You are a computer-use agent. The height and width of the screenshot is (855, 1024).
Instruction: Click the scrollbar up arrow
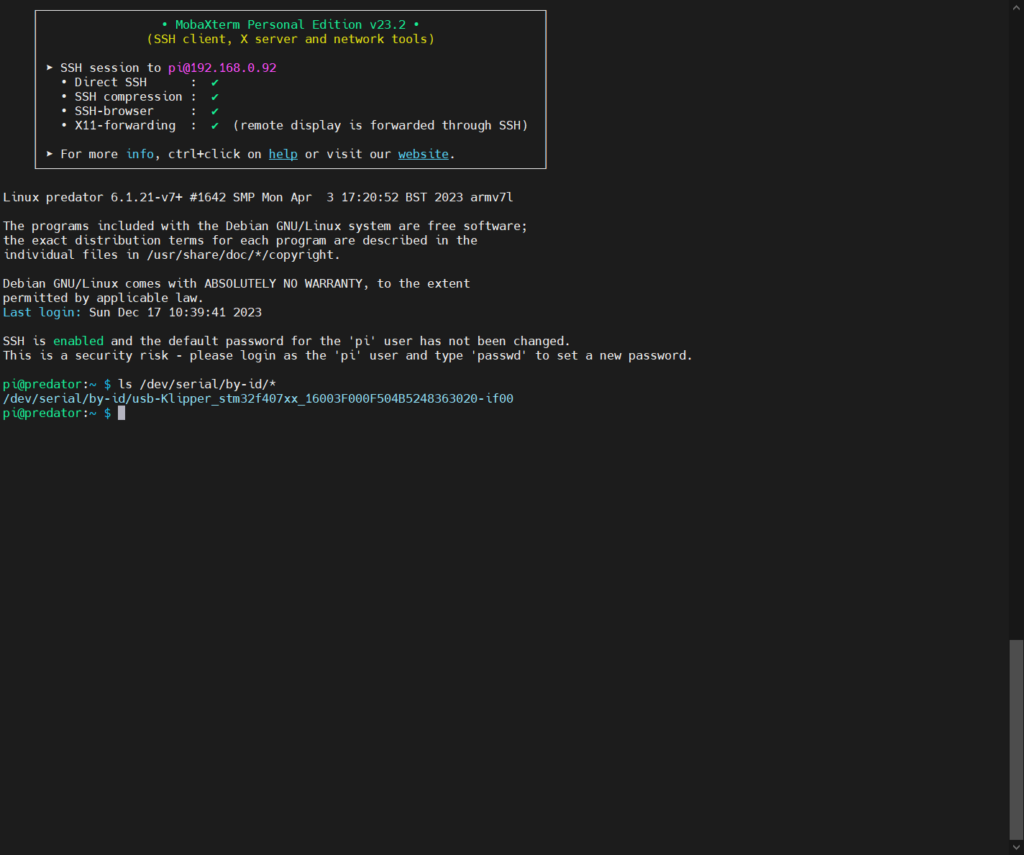[1016, 7]
